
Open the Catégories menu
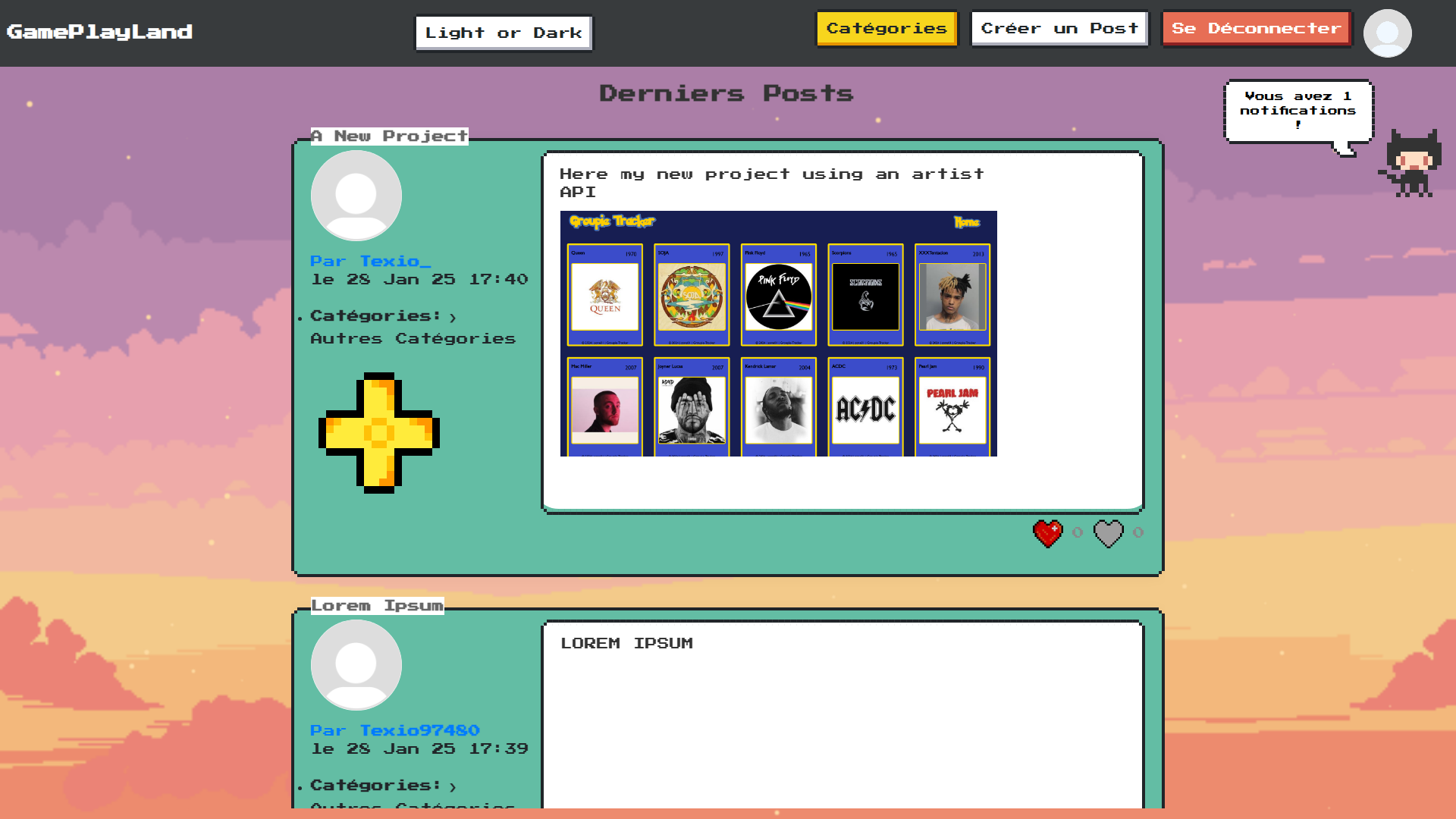tap(886, 29)
